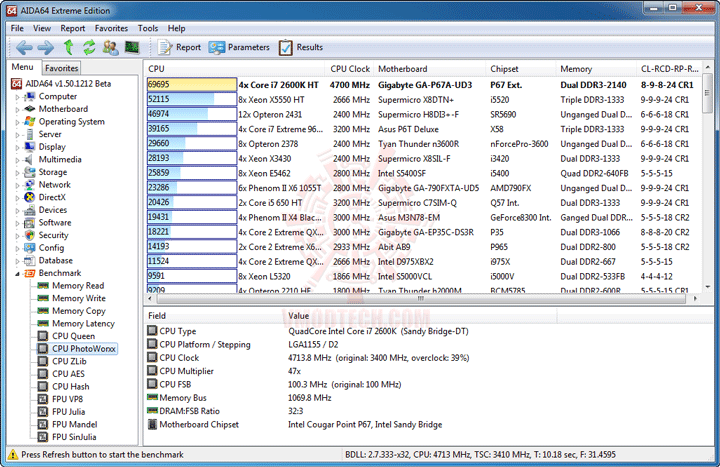The image size is (720, 467).
Task: Click the Forward arrow toolbar icon
Action: [x=45, y=47]
